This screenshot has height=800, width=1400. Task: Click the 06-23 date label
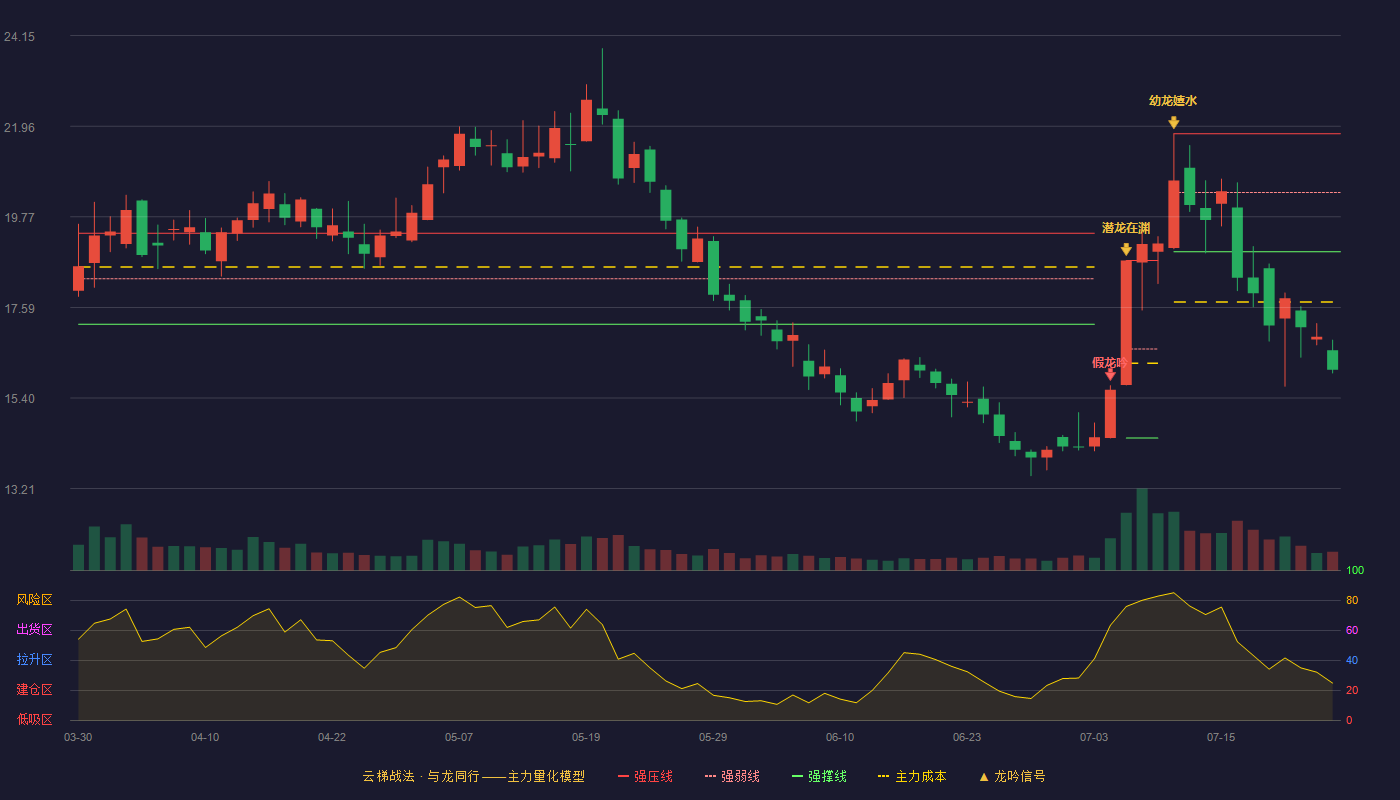(967, 737)
